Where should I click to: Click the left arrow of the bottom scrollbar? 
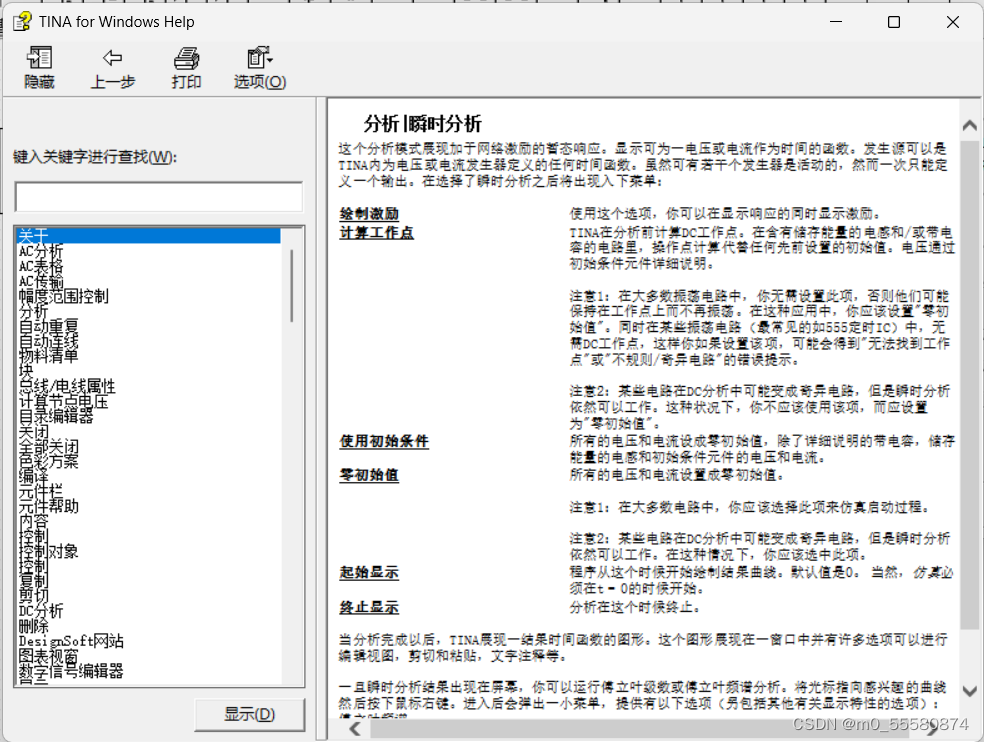tap(354, 728)
